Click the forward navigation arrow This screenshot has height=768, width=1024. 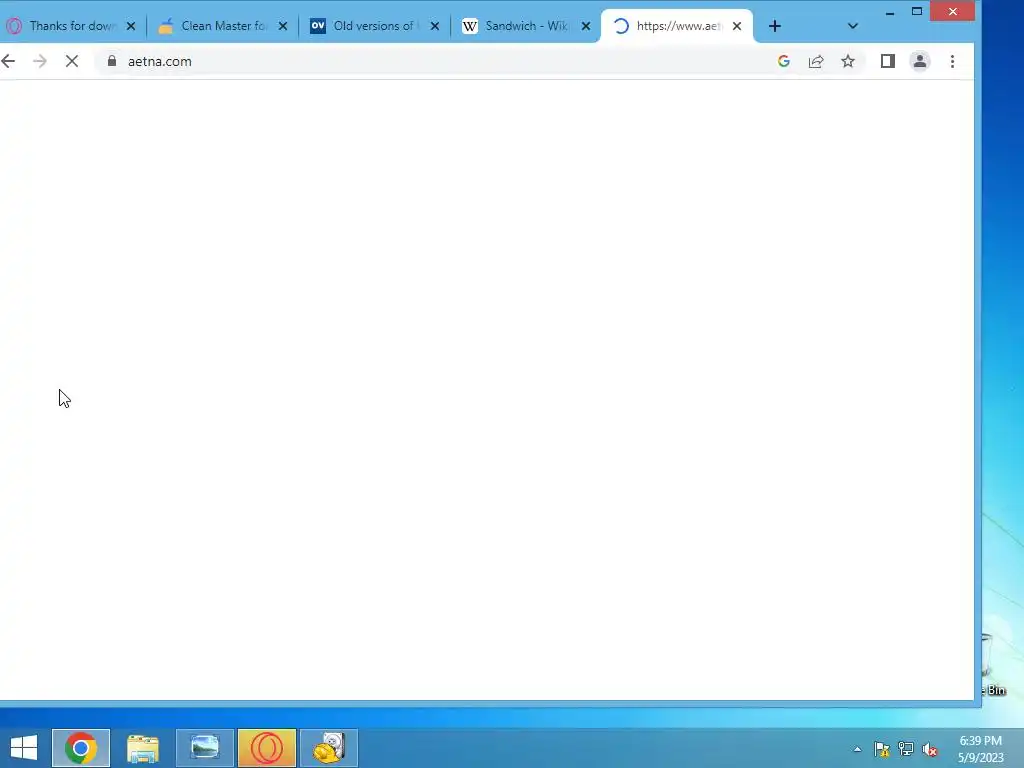40,61
